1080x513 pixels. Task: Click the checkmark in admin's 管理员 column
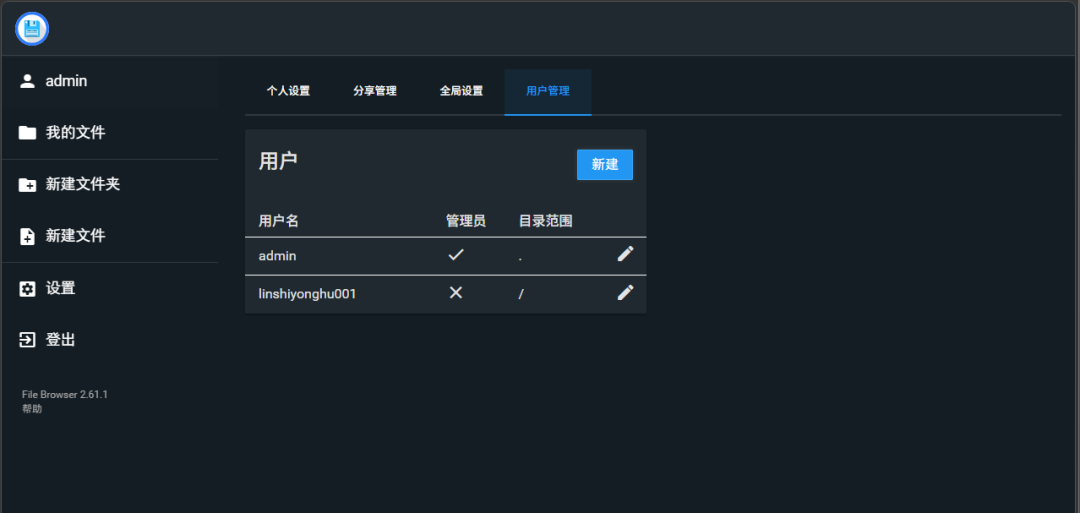[x=456, y=255]
